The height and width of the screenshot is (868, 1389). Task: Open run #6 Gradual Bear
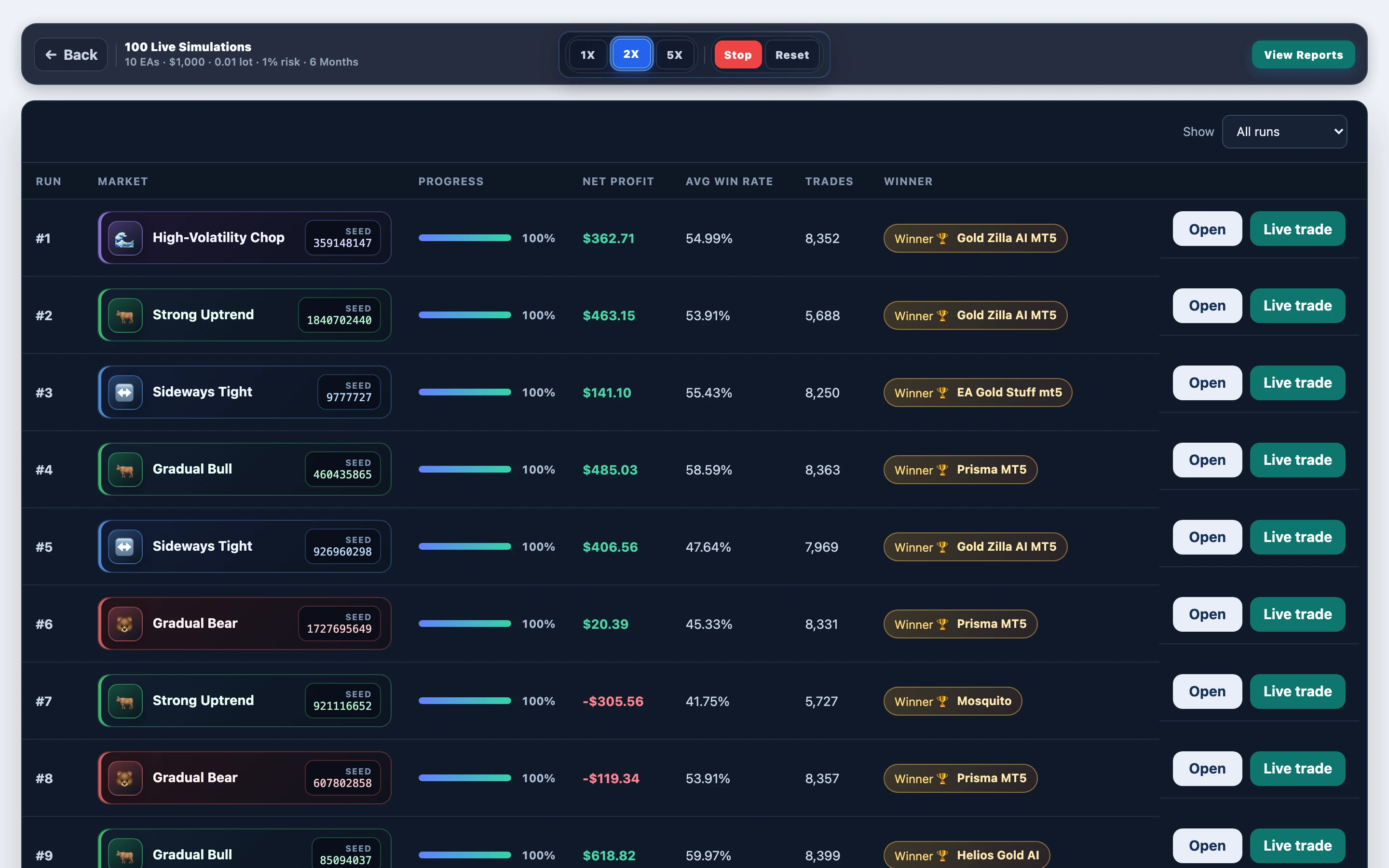click(1207, 614)
